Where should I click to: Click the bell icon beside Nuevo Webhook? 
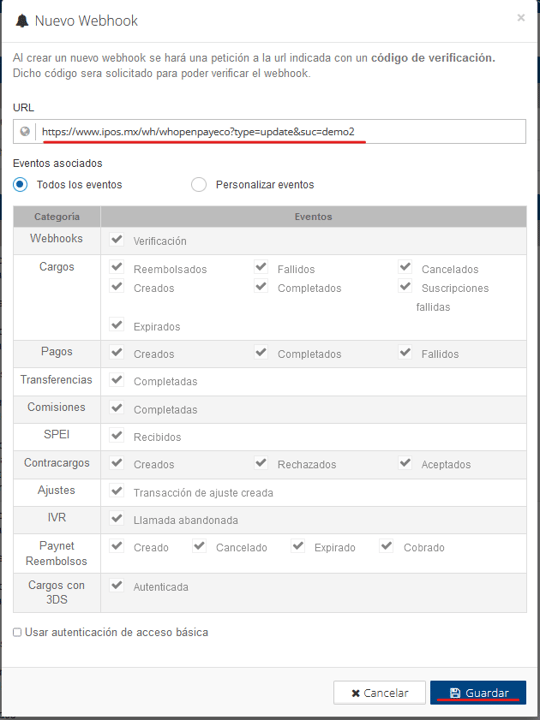pyautogui.click(x=22, y=21)
